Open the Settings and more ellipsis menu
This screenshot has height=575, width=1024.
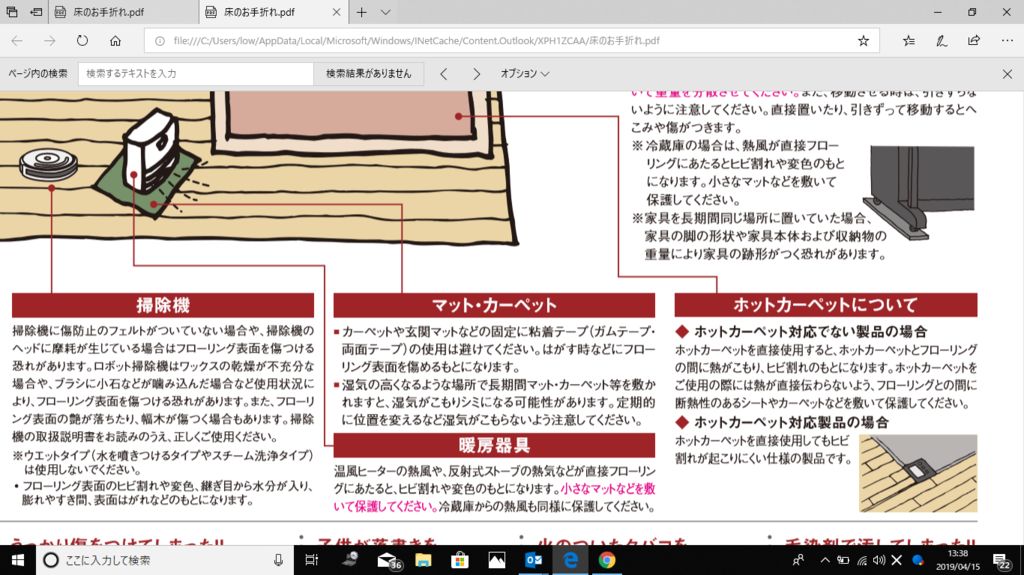[x=1007, y=41]
